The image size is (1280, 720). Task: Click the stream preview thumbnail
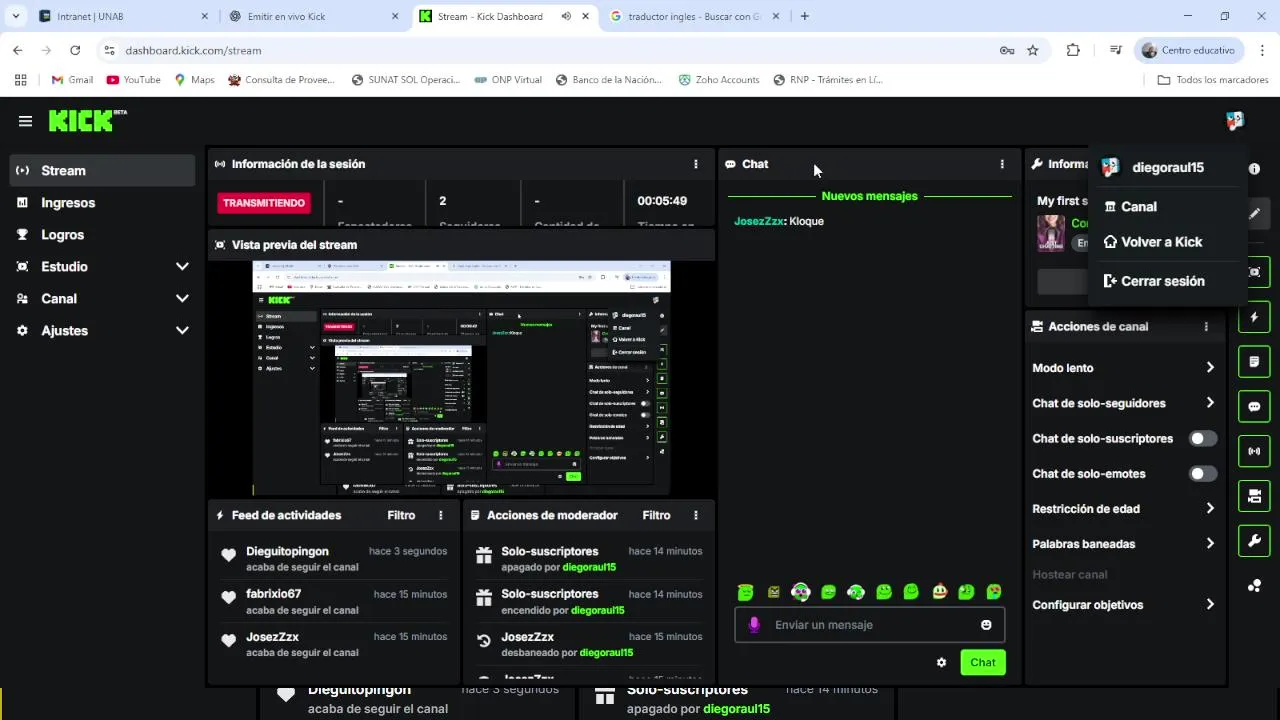coord(461,378)
